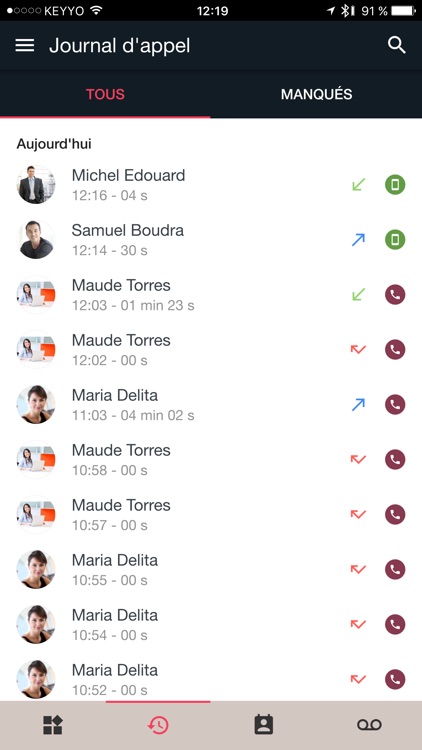Image resolution: width=422 pixels, height=750 pixels.
Task: Open Samuel Boudra's avatar photo
Action: (36, 240)
